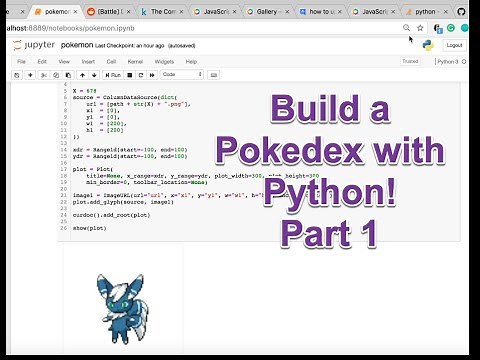Click the browser address bar URL

70,28
